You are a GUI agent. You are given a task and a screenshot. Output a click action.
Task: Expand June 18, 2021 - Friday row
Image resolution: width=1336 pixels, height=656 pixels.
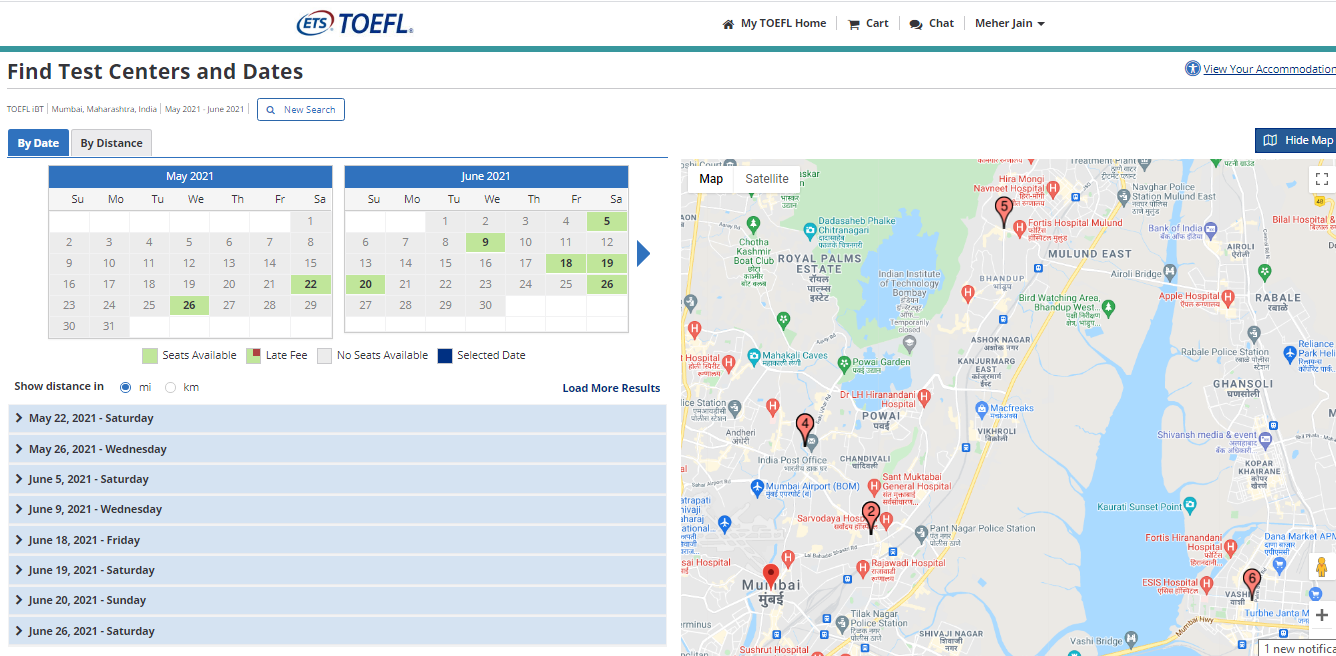tap(337, 540)
